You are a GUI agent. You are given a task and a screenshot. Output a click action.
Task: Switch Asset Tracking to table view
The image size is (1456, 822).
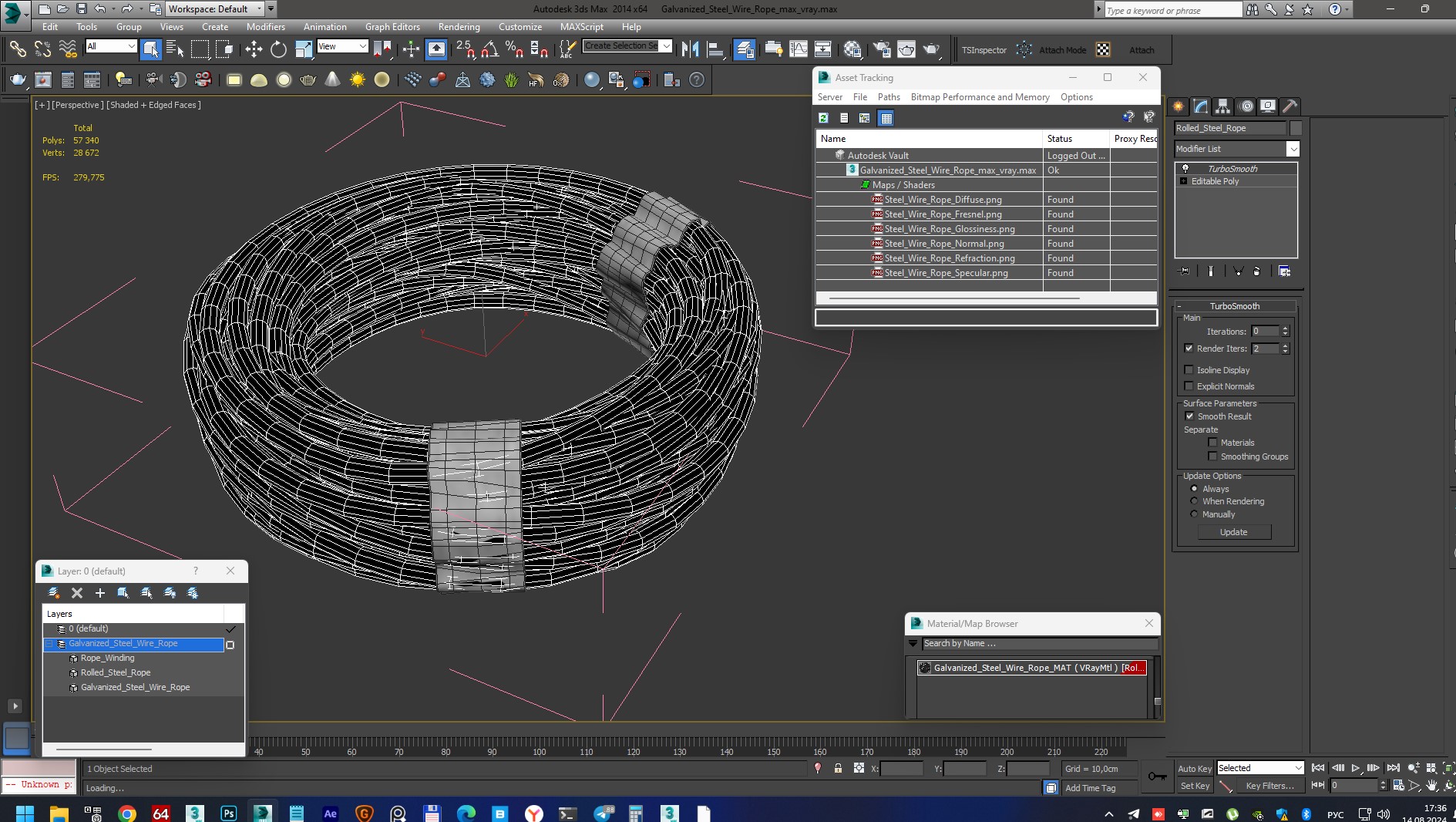[886, 118]
